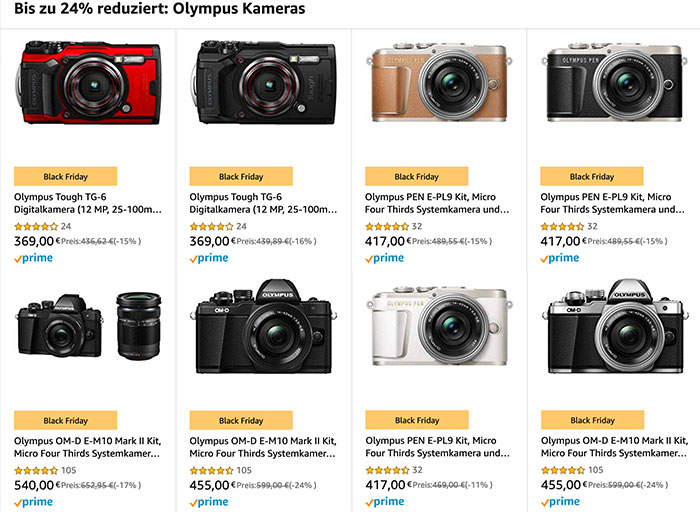700x512 pixels.
Task: Click the star rating of the silver OM-D E-M10
Action: 561,470
